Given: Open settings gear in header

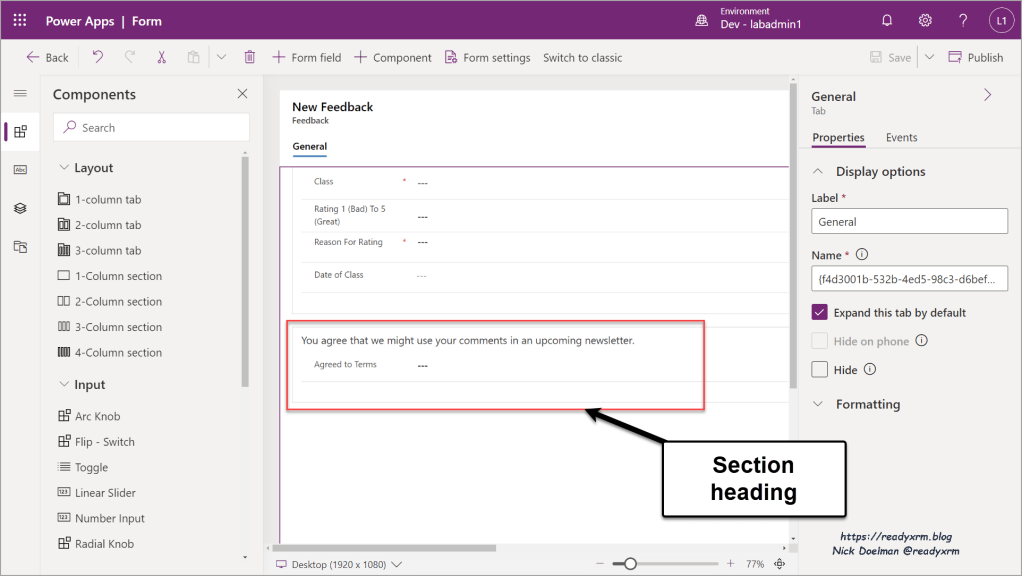Looking at the screenshot, I should pyautogui.click(x=925, y=20).
